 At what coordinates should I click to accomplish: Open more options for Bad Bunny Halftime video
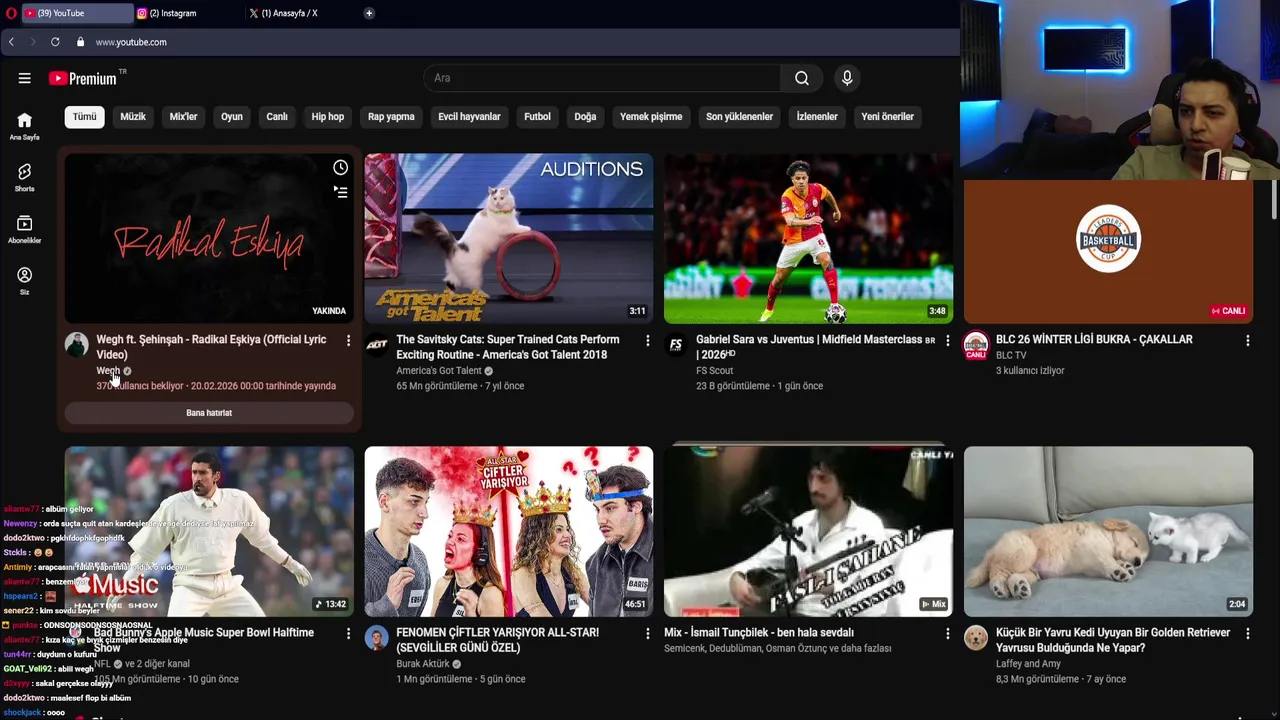pyautogui.click(x=348, y=634)
